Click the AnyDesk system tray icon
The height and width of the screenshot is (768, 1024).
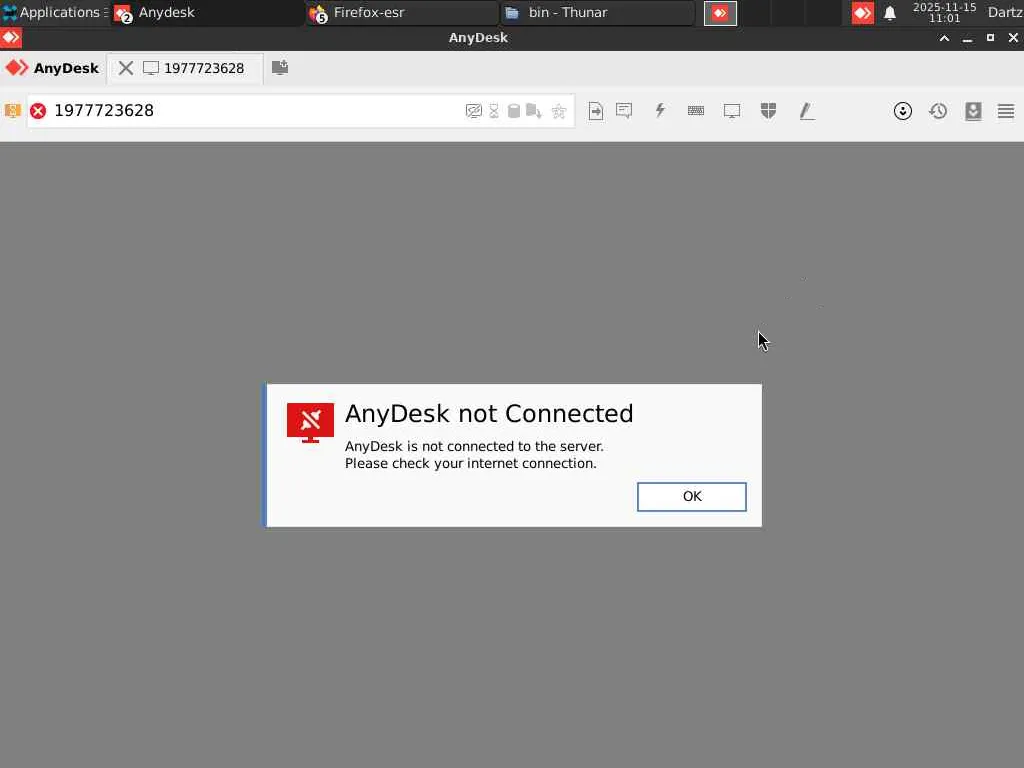(863, 13)
